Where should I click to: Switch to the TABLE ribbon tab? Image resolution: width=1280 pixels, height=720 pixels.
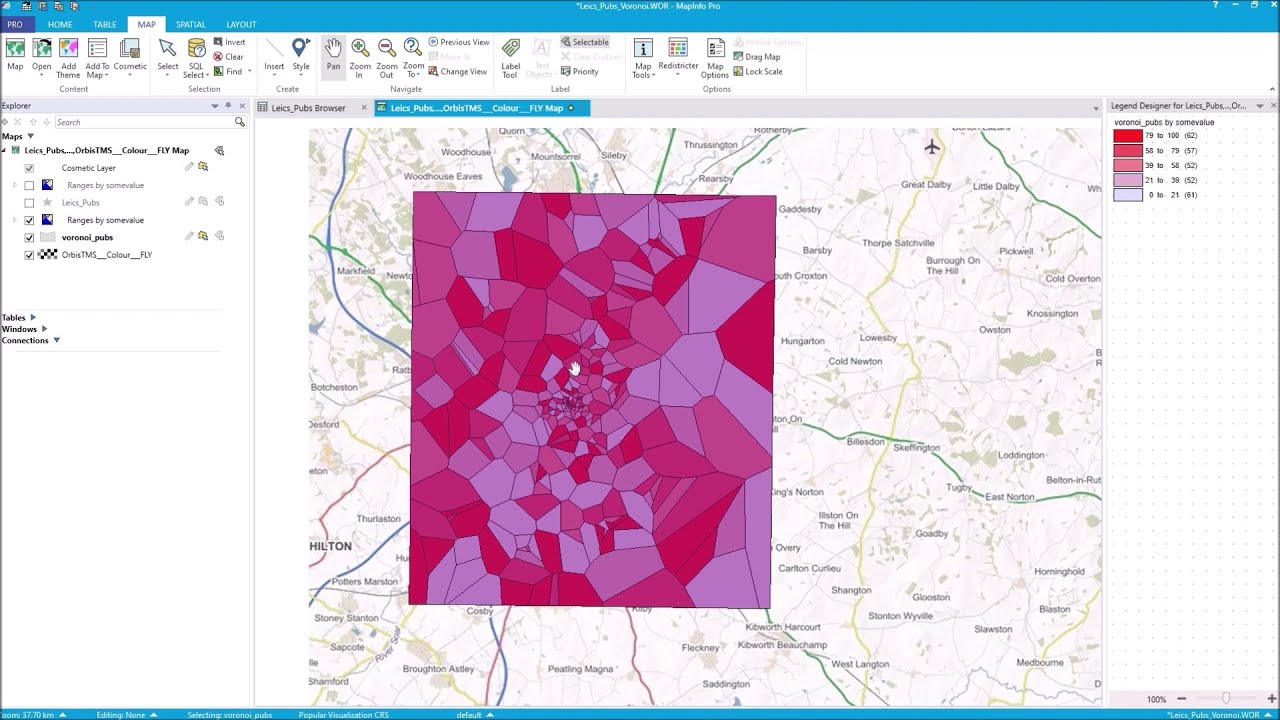(x=105, y=24)
